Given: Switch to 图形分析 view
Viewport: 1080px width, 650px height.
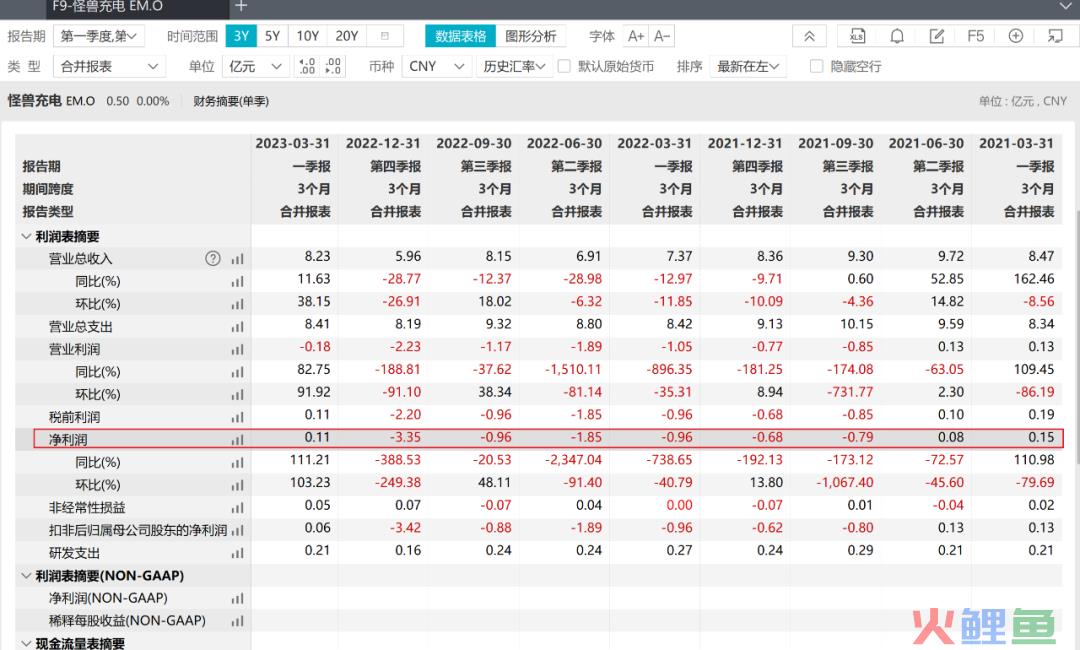Looking at the screenshot, I should pos(531,36).
